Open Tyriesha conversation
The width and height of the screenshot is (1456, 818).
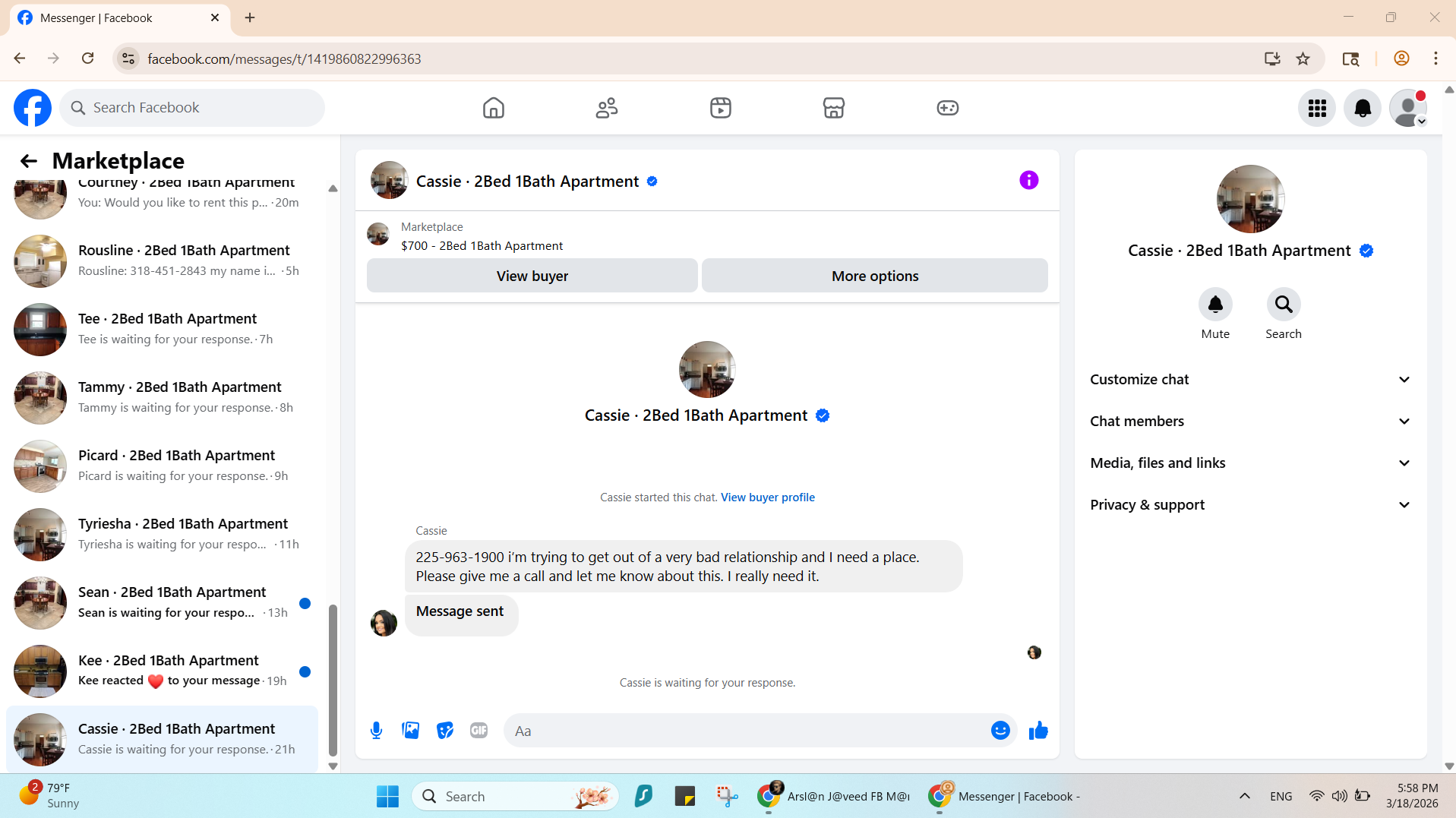point(163,534)
